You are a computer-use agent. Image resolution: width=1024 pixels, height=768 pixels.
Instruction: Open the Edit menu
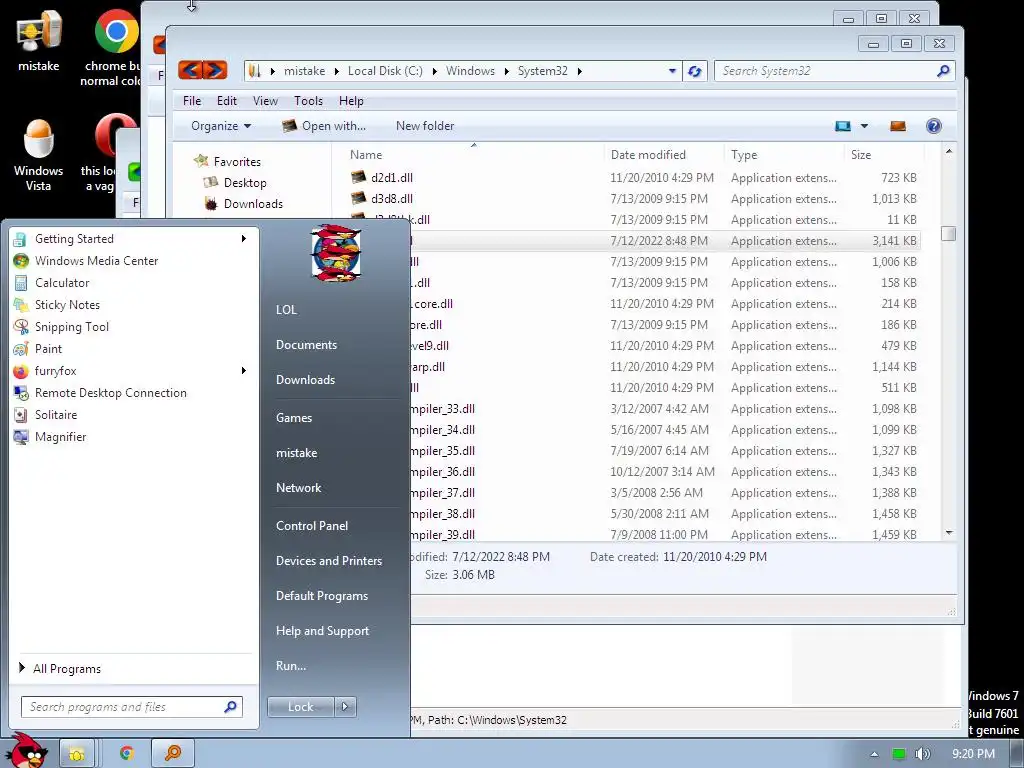pyautogui.click(x=227, y=101)
